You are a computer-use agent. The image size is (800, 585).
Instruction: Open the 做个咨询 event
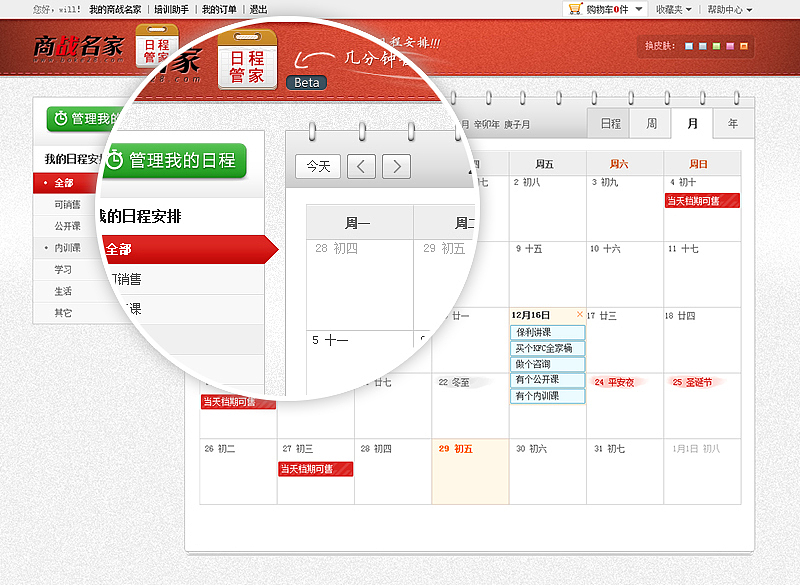click(x=547, y=364)
